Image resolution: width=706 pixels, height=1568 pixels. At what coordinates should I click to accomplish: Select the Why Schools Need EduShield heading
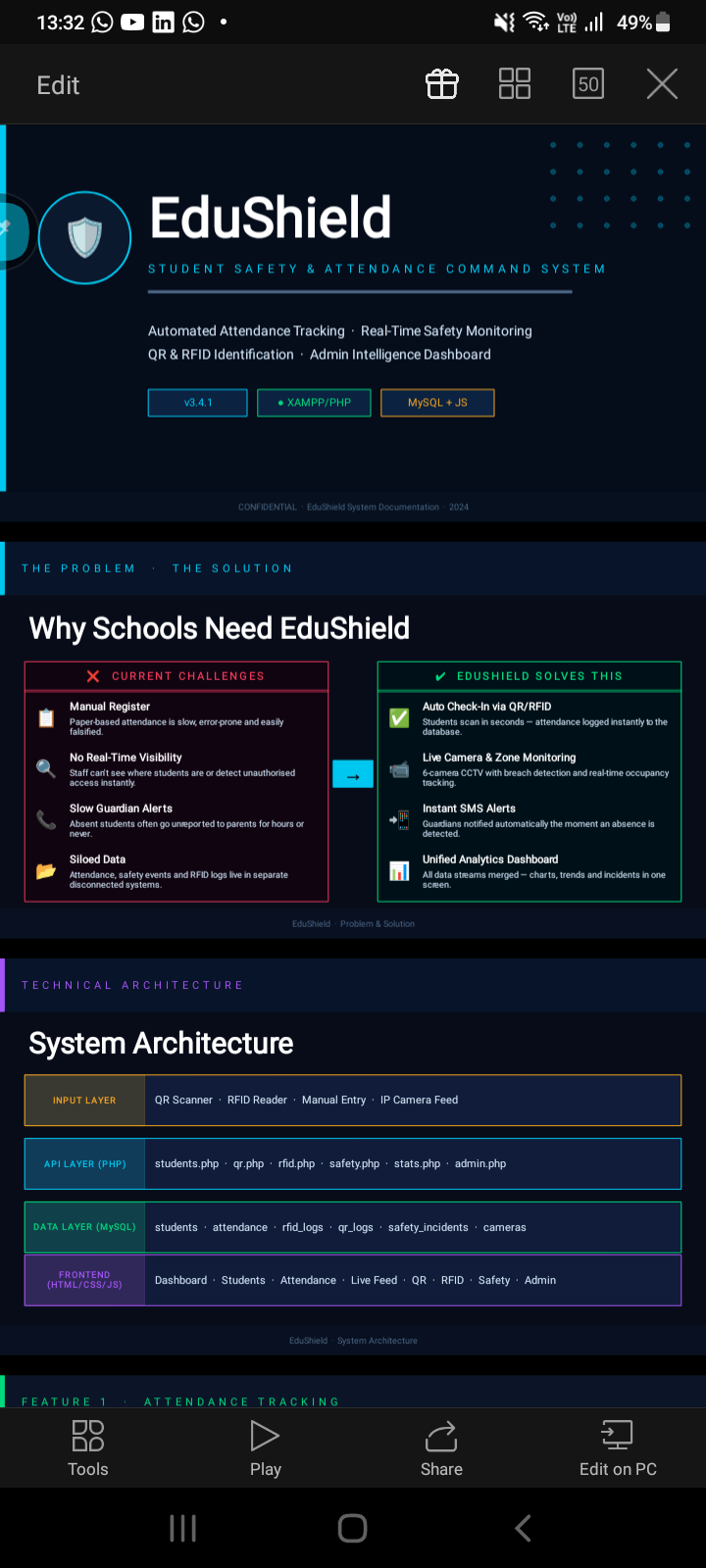pos(220,628)
